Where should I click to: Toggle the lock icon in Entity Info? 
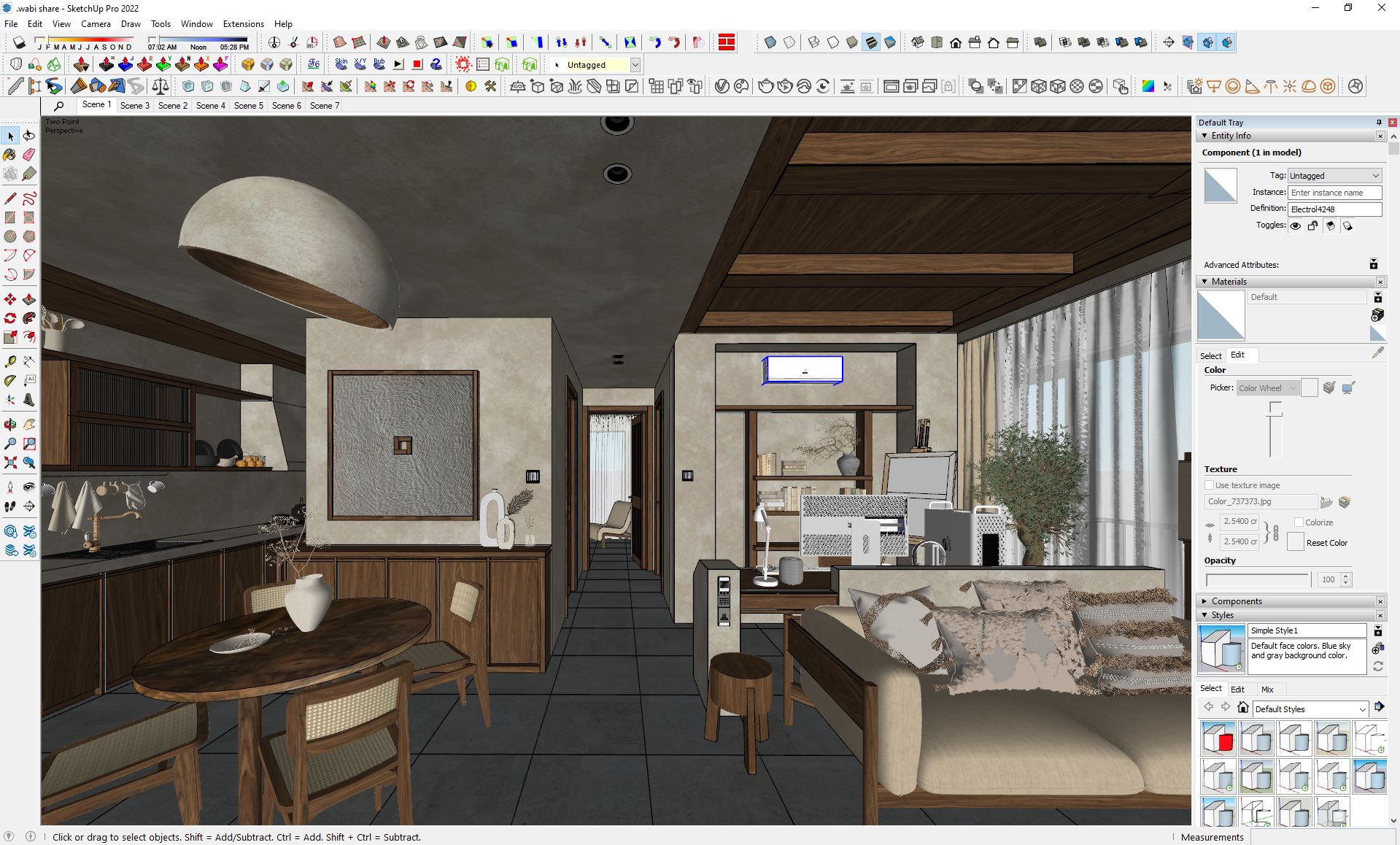tap(1312, 226)
